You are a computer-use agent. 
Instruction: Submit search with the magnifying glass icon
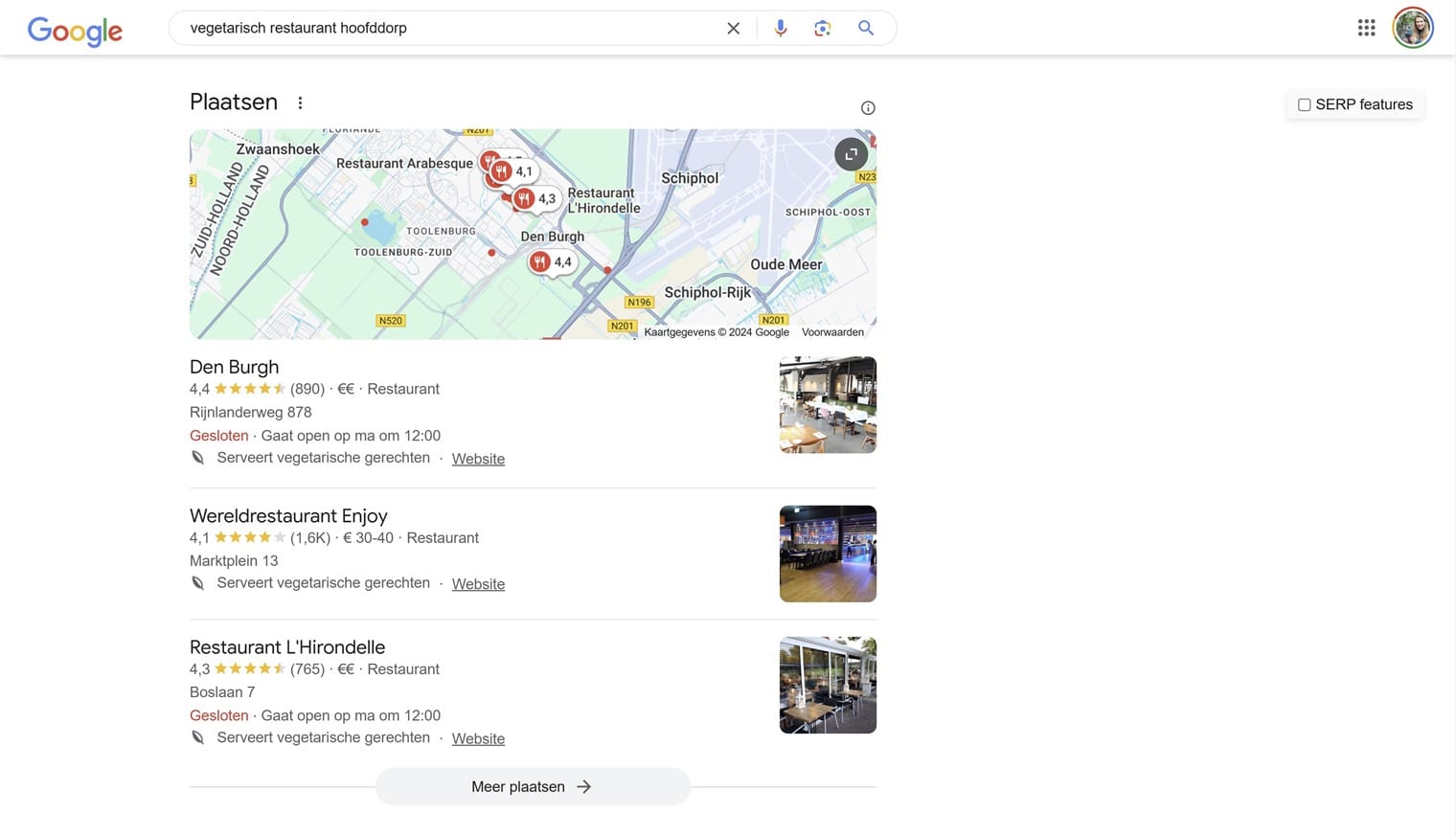[x=866, y=29]
